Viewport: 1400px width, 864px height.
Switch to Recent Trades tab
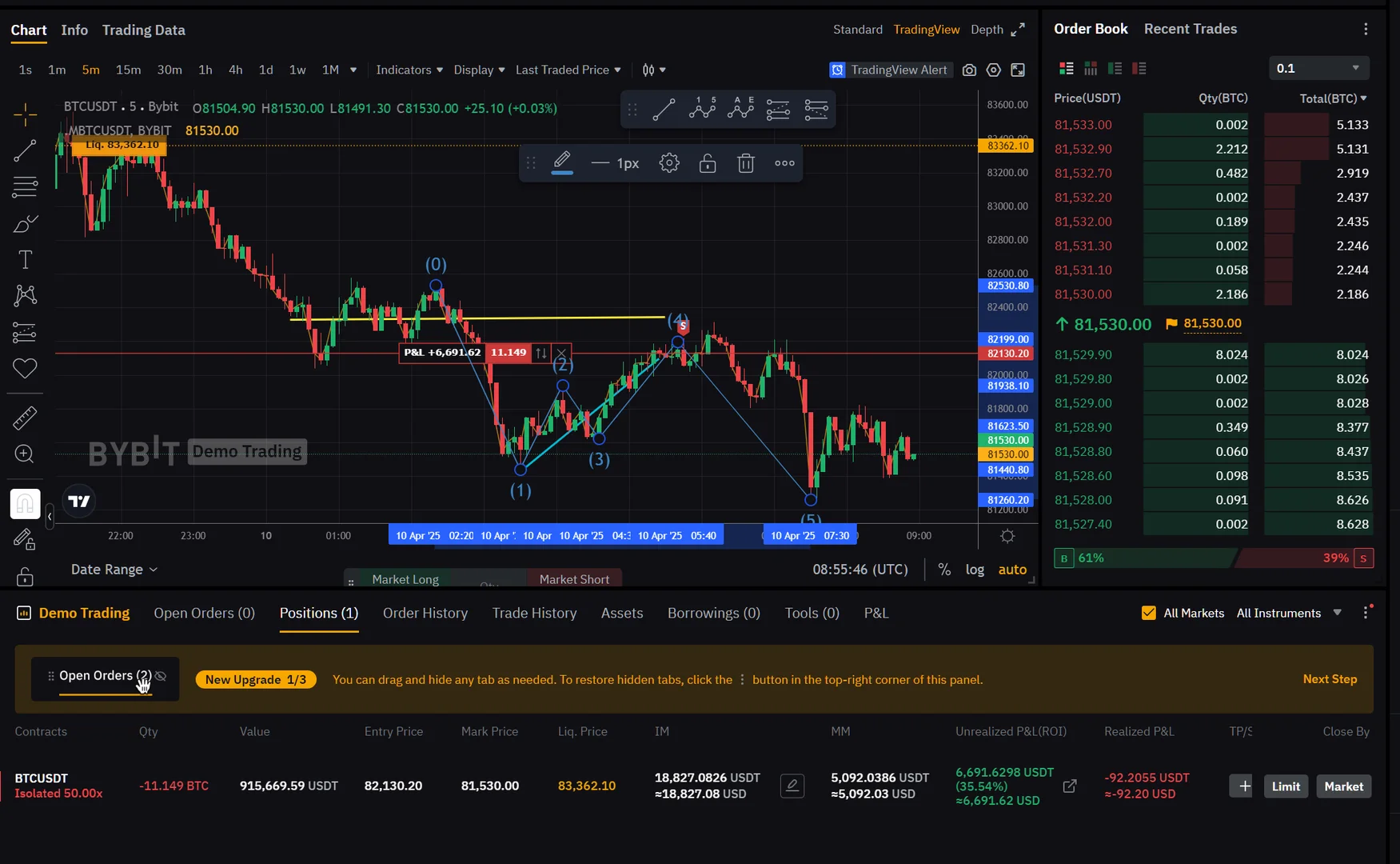point(1191,29)
